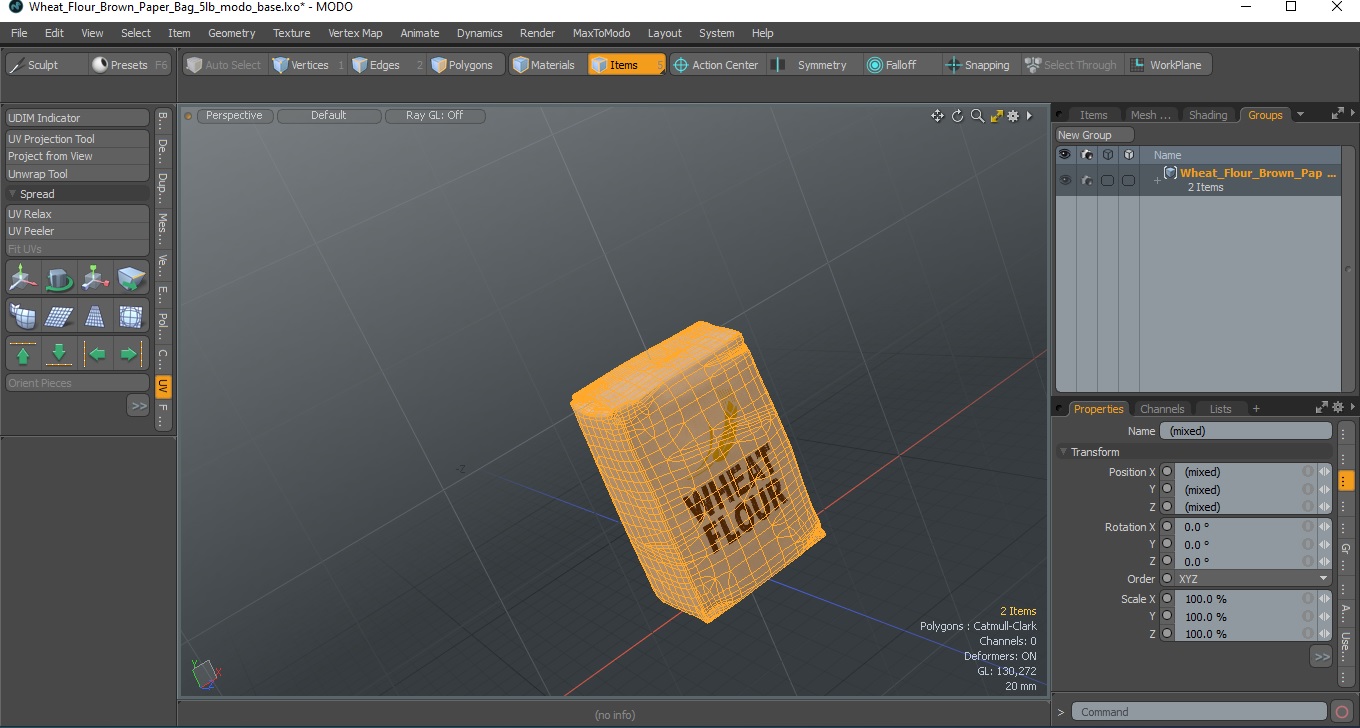Click the axis gizmo in viewport corner
This screenshot has height=728, width=1360.
(204, 672)
